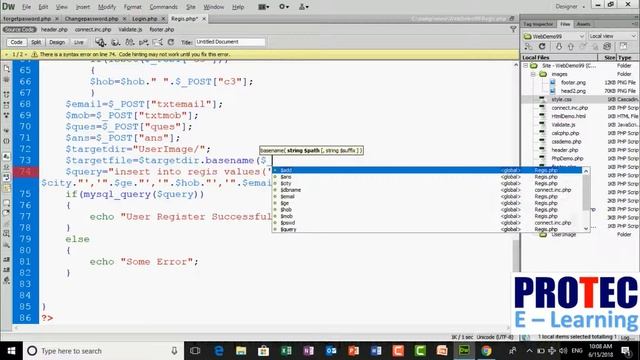Switch to Assets panel tab
This screenshot has height=360, width=640.
coord(583,24)
